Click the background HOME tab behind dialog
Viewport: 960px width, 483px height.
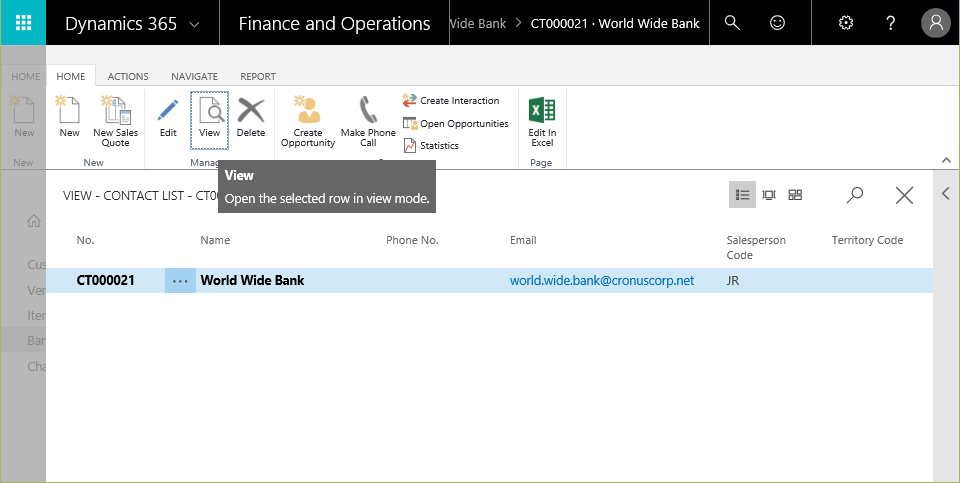pos(26,77)
